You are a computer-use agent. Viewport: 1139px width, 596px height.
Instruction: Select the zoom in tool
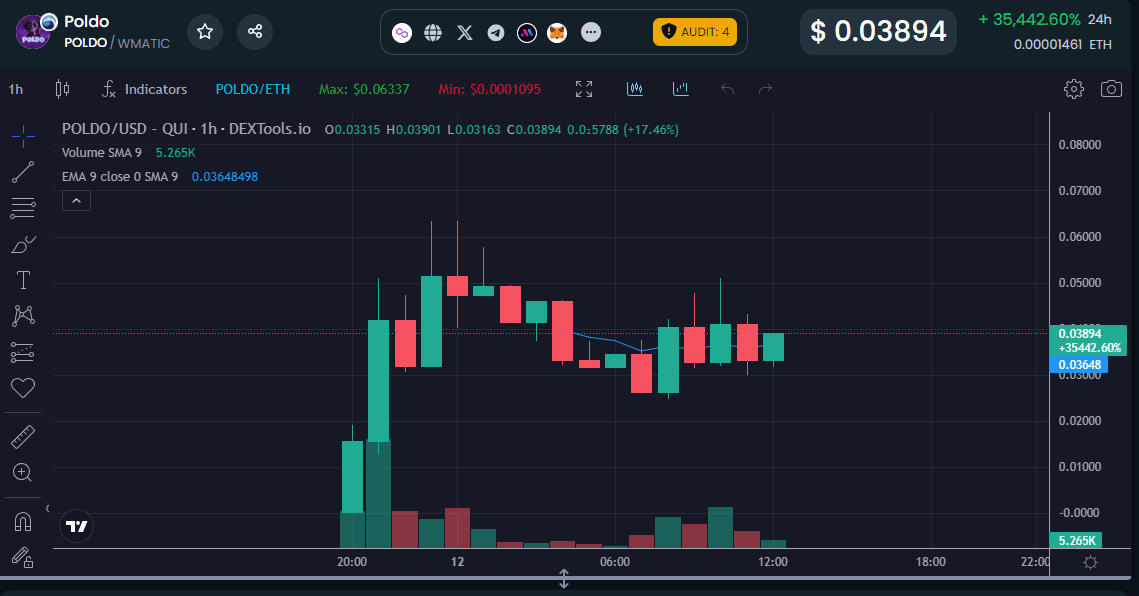23,472
